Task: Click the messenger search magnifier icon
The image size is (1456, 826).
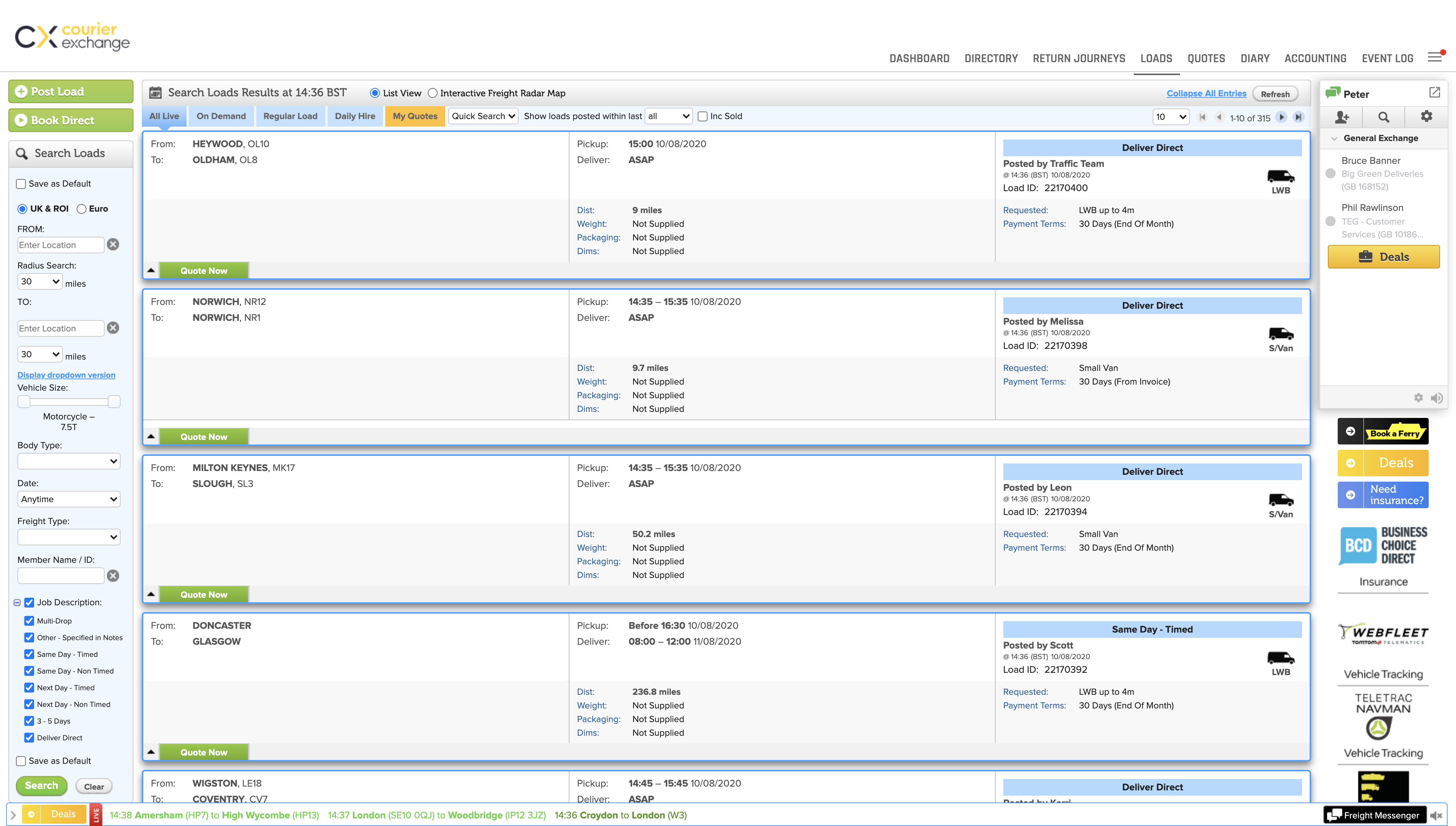Action: click(1384, 117)
